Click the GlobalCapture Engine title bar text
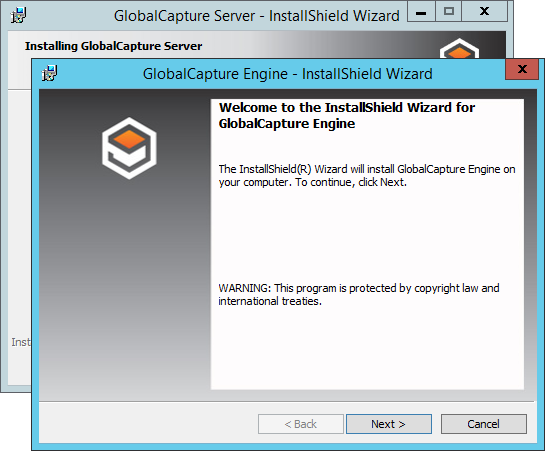This screenshot has height=451, width=545. [x=287, y=74]
